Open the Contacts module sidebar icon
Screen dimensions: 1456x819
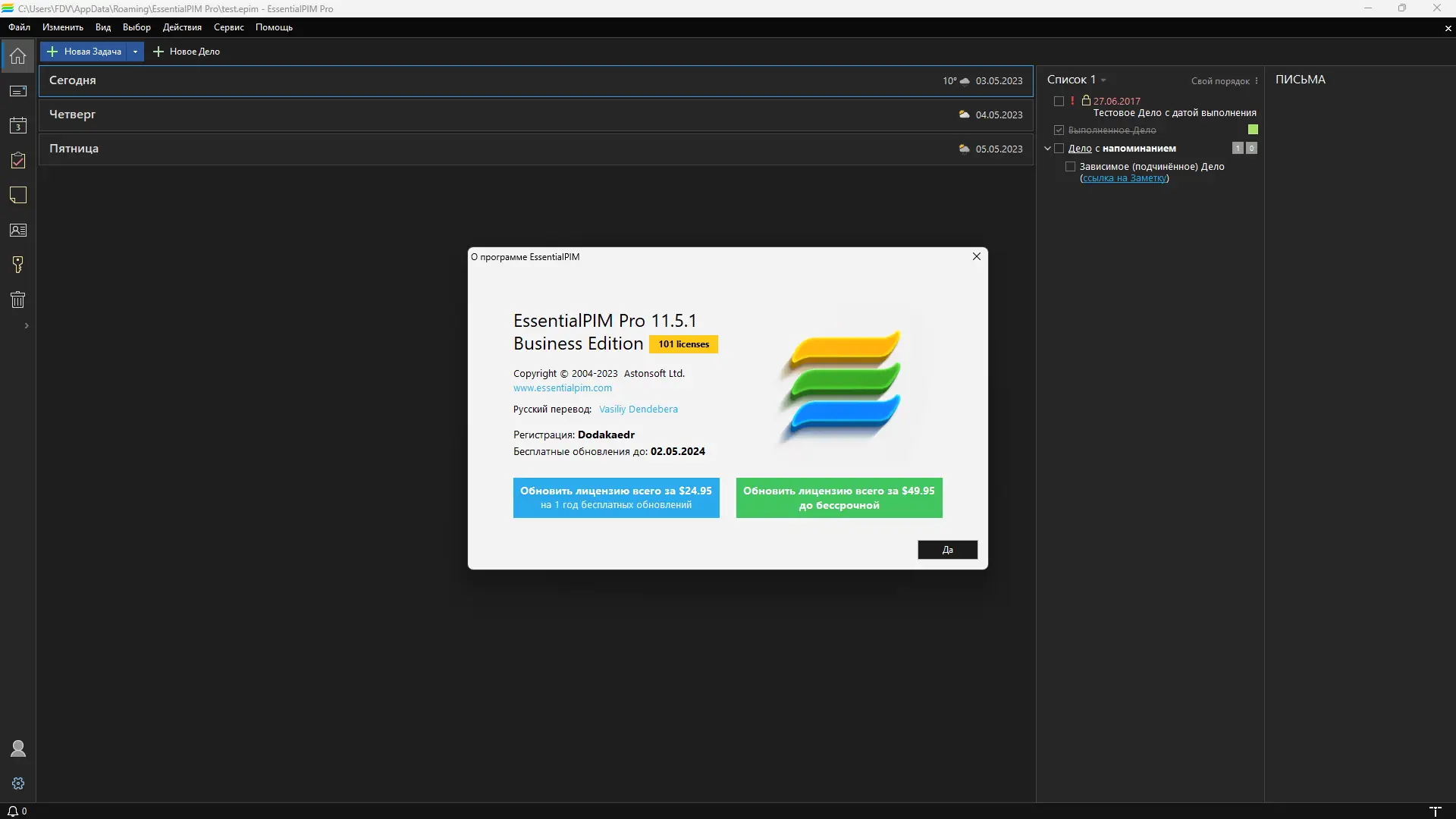pos(18,231)
